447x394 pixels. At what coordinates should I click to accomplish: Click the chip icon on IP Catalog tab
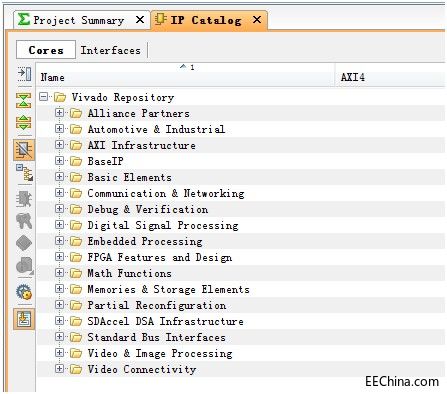pos(161,19)
